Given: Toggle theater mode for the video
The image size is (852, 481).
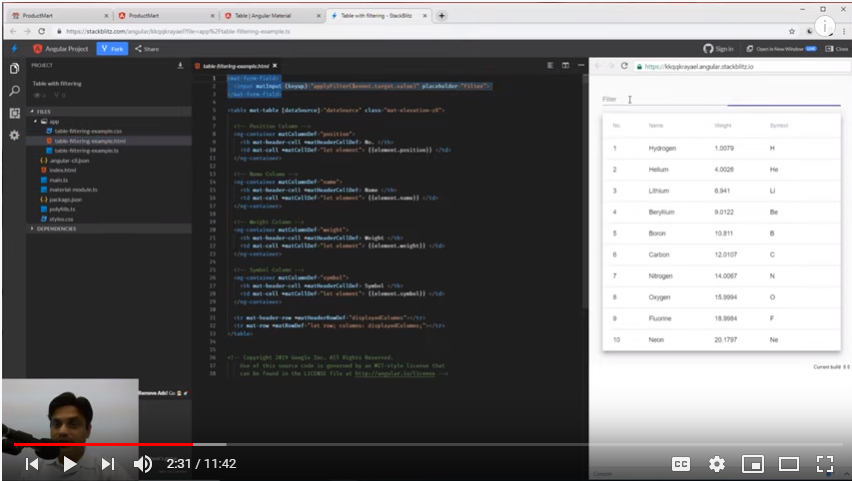Looking at the screenshot, I should tap(789, 464).
